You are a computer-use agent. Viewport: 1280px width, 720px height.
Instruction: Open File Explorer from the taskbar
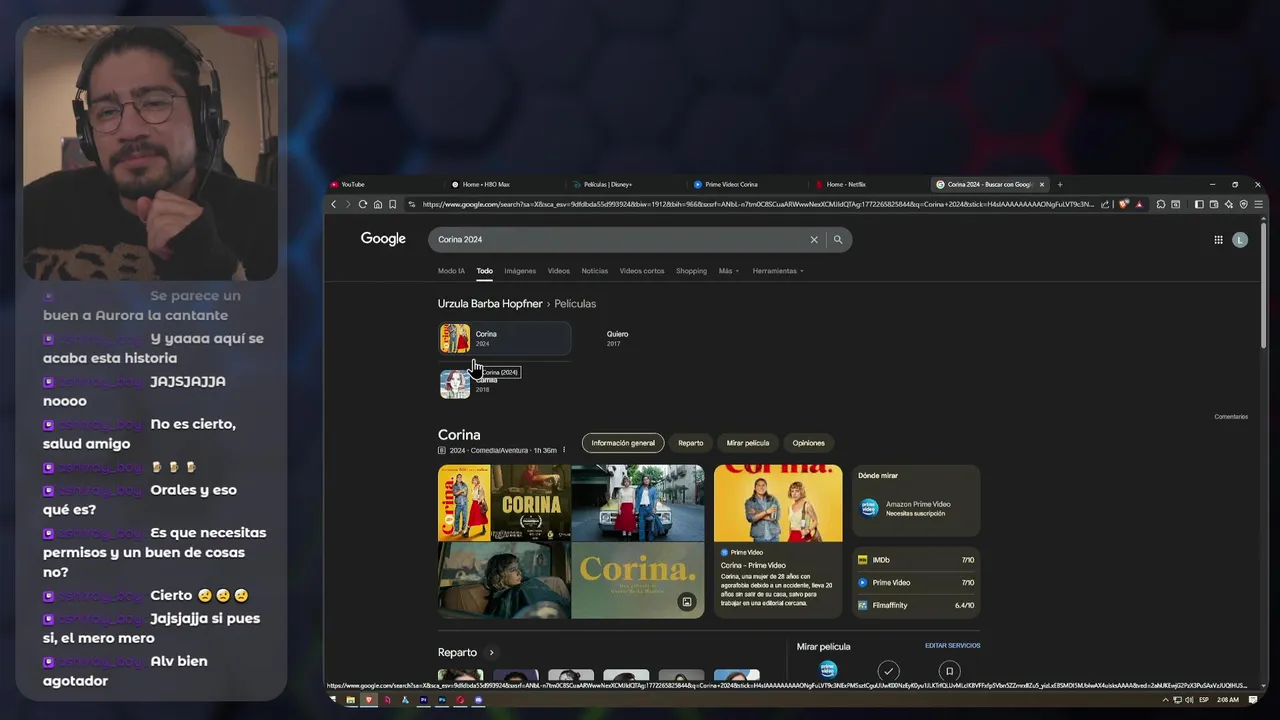[351, 700]
